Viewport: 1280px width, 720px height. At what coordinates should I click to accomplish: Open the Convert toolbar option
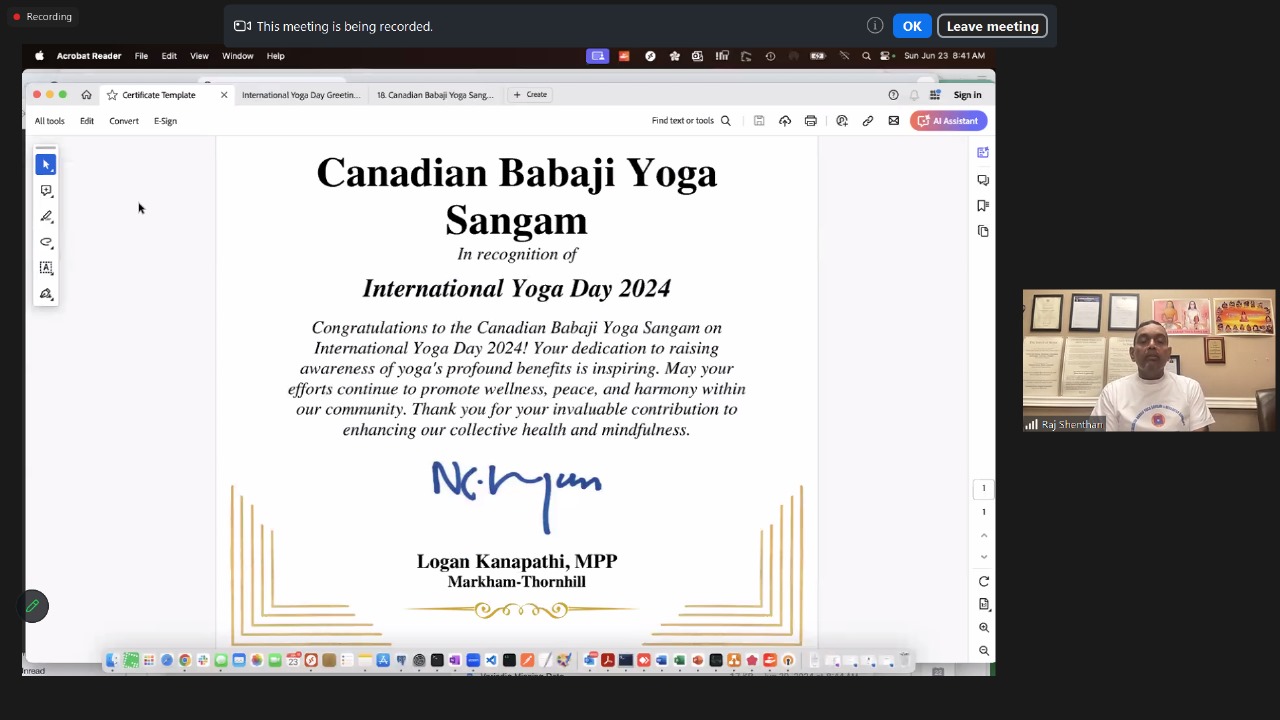click(x=124, y=121)
